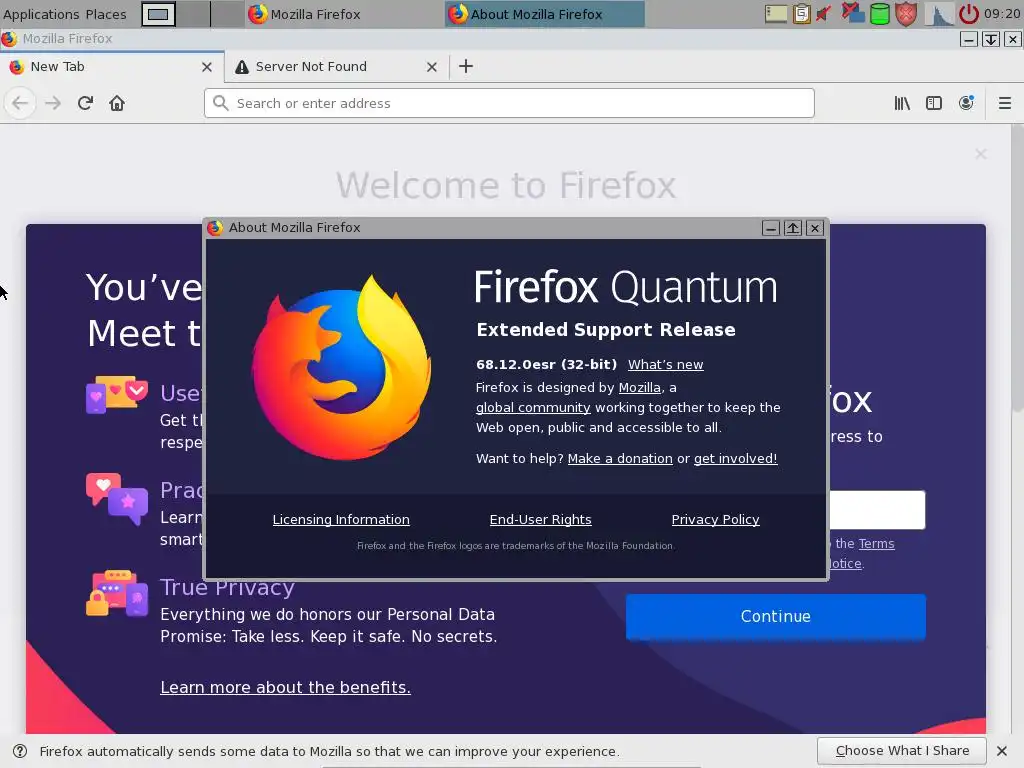Close the Server Not Found tab

click(x=432, y=67)
